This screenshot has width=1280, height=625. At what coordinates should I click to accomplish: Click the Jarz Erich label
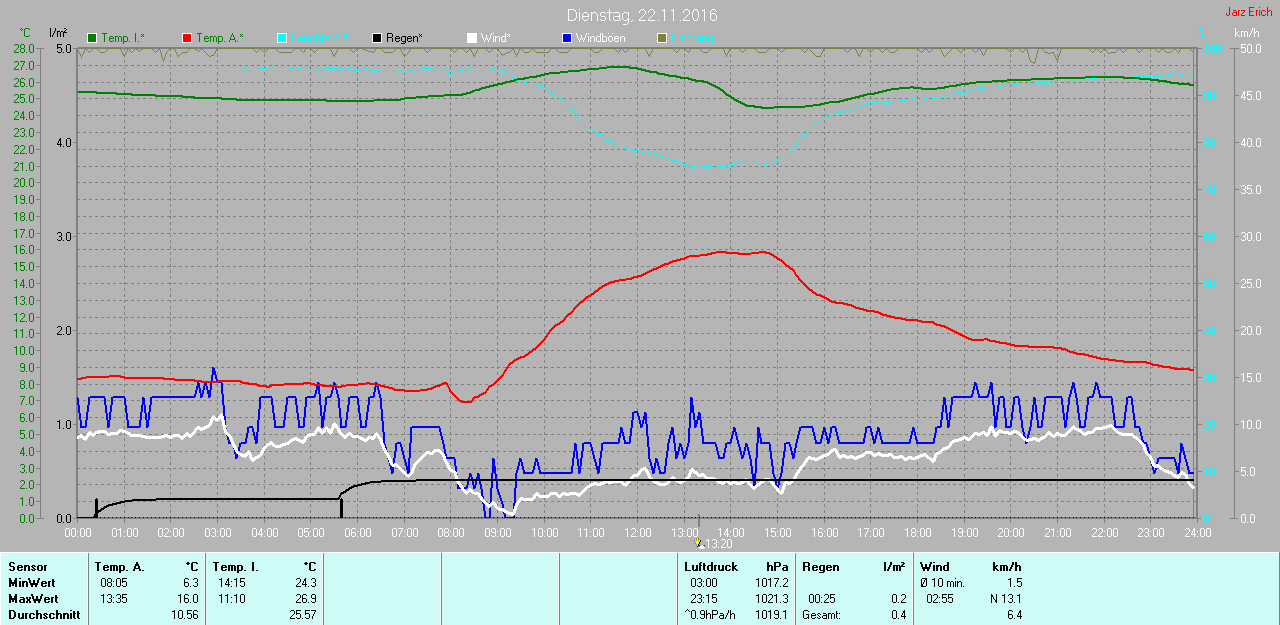tap(1248, 12)
